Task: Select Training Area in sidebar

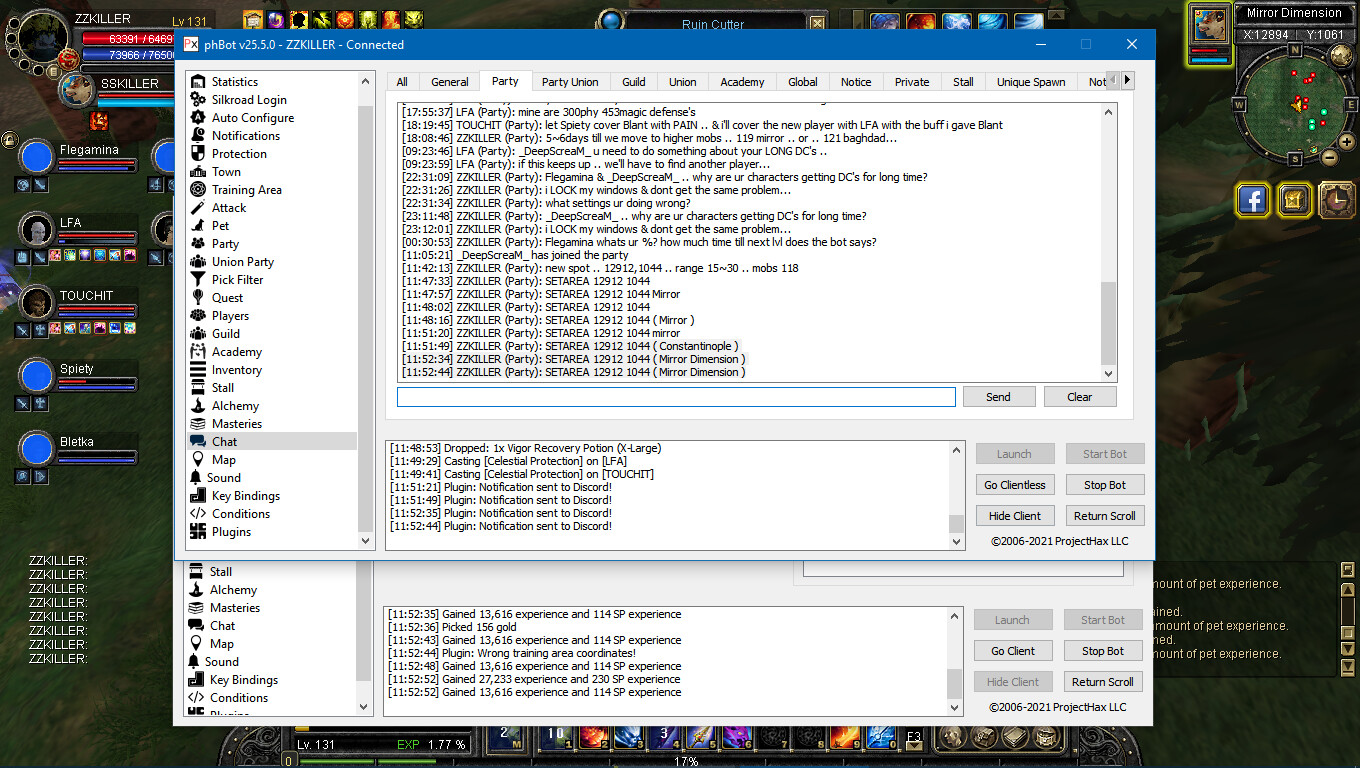Action: pos(246,190)
